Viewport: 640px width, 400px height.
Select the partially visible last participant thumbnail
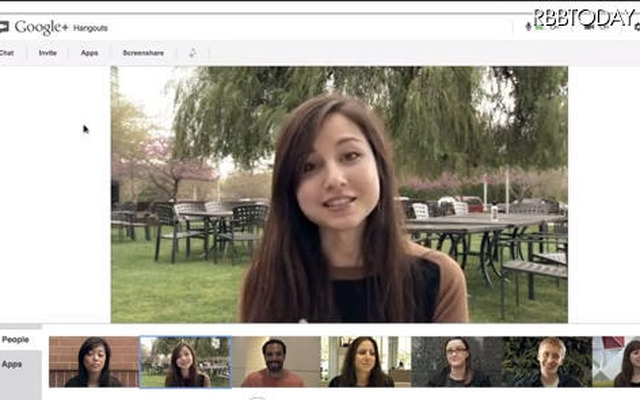tap(616, 362)
